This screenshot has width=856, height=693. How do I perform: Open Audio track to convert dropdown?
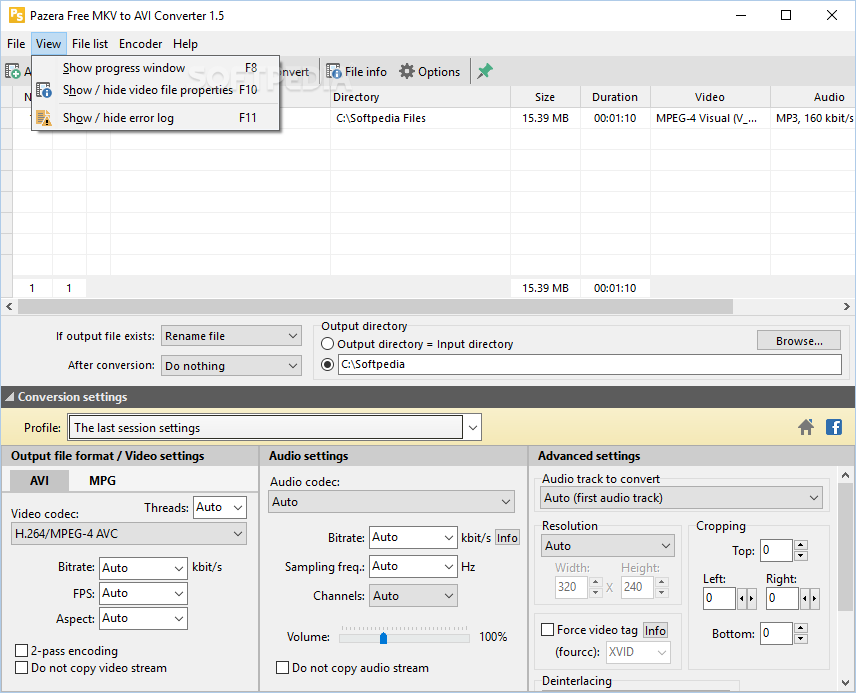pyautogui.click(x=682, y=498)
